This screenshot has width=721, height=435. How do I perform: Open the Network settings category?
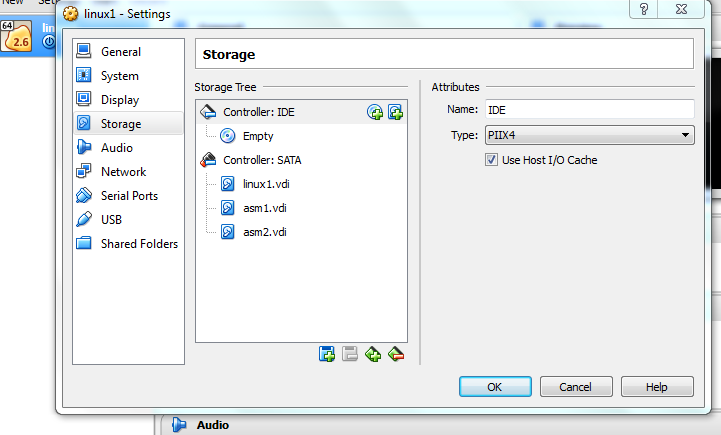[x=128, y=171]
